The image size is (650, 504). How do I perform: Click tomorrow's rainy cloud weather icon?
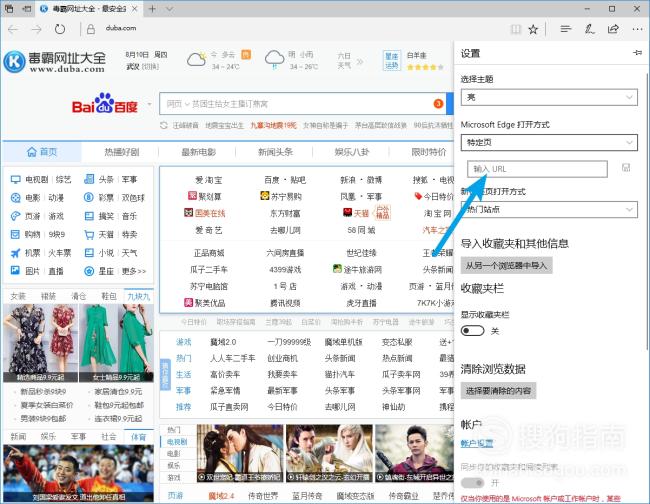click(x=274, y=60)
